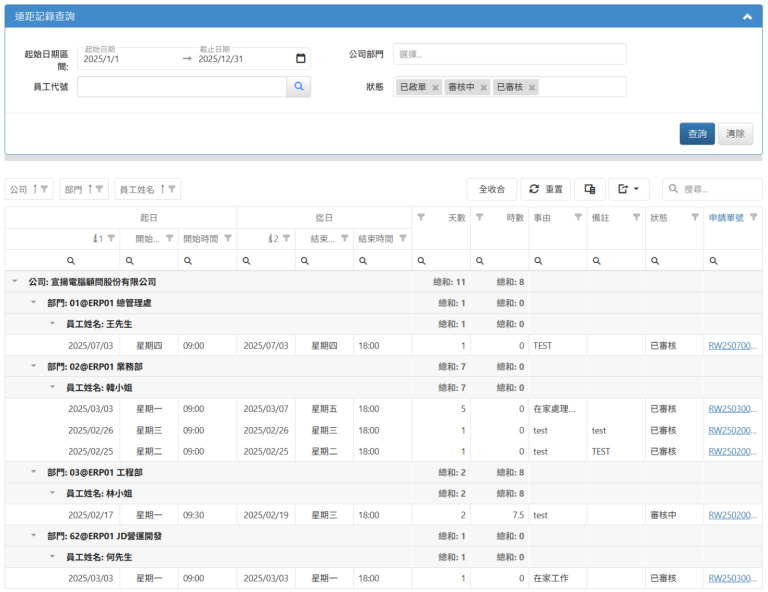
Task: Open the column chooser icon
Action: pyautogui.click(x=590, y=189)
